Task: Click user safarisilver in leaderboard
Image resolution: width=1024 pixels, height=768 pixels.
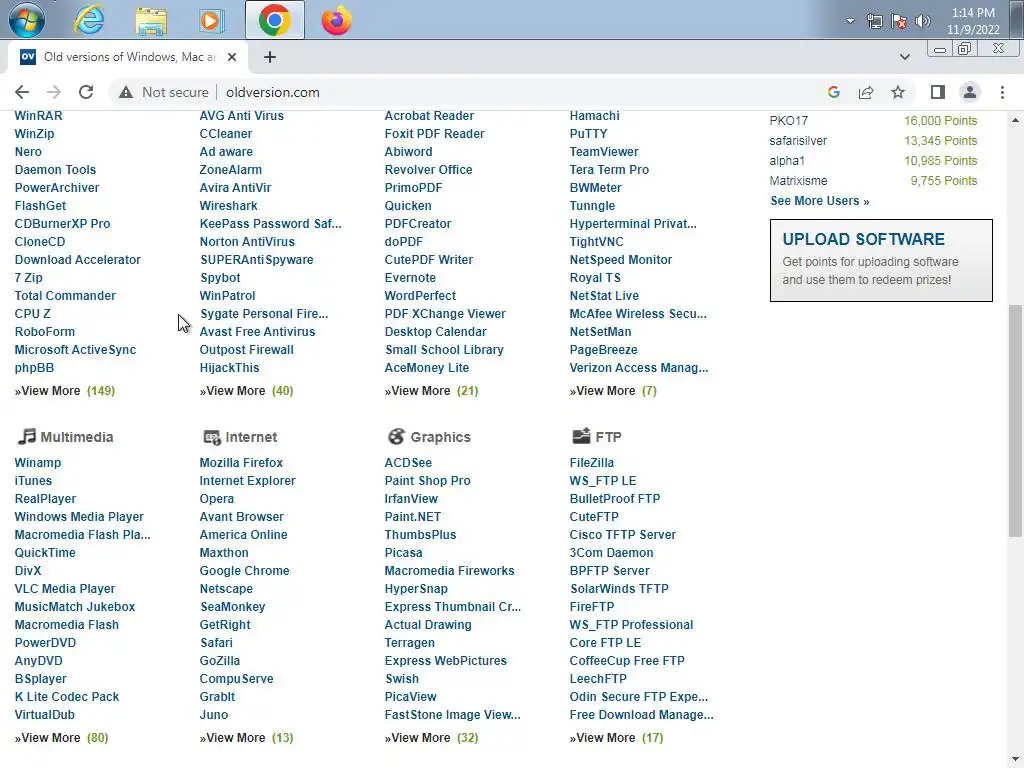Action: tap(798, 140)
